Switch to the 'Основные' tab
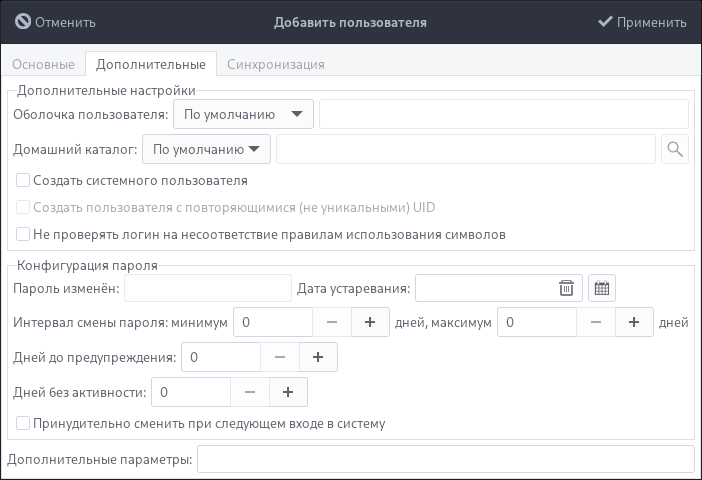The image size is (702, 480). point(43,64)
